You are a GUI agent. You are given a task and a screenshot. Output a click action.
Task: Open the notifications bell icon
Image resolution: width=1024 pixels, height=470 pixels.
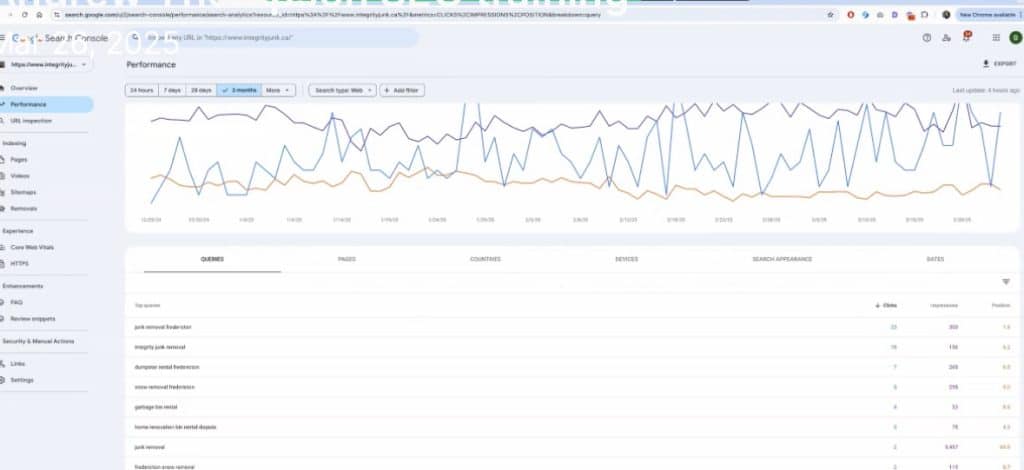(x=967, y=38)
